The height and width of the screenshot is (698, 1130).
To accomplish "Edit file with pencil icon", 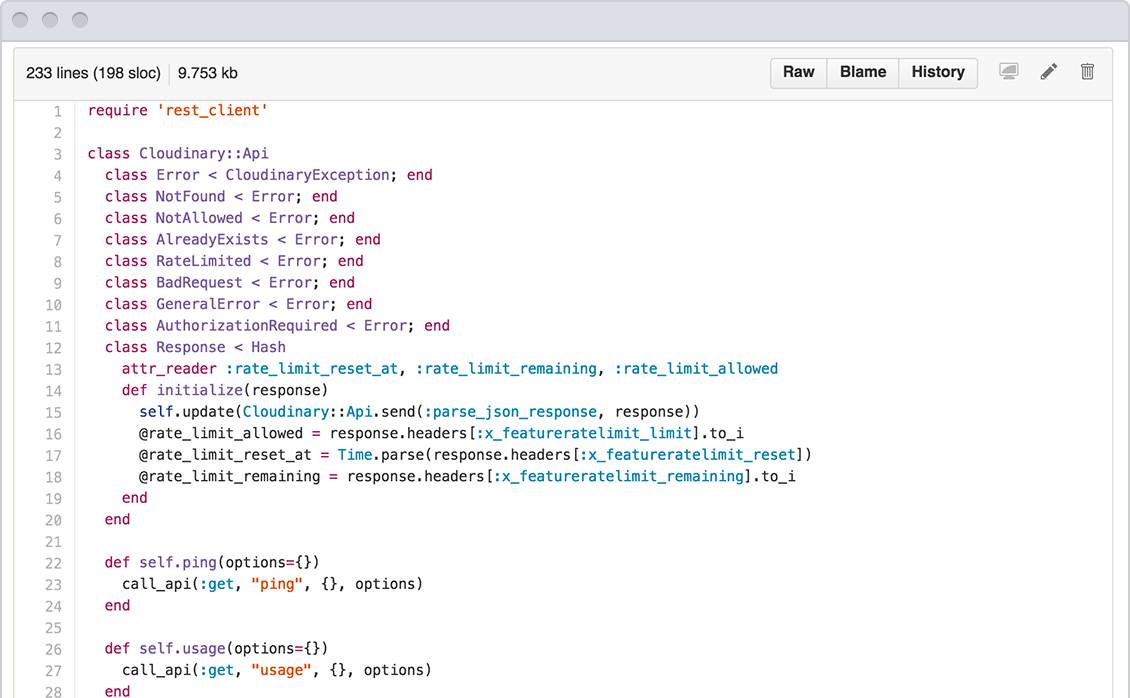I will point(1049,71).
